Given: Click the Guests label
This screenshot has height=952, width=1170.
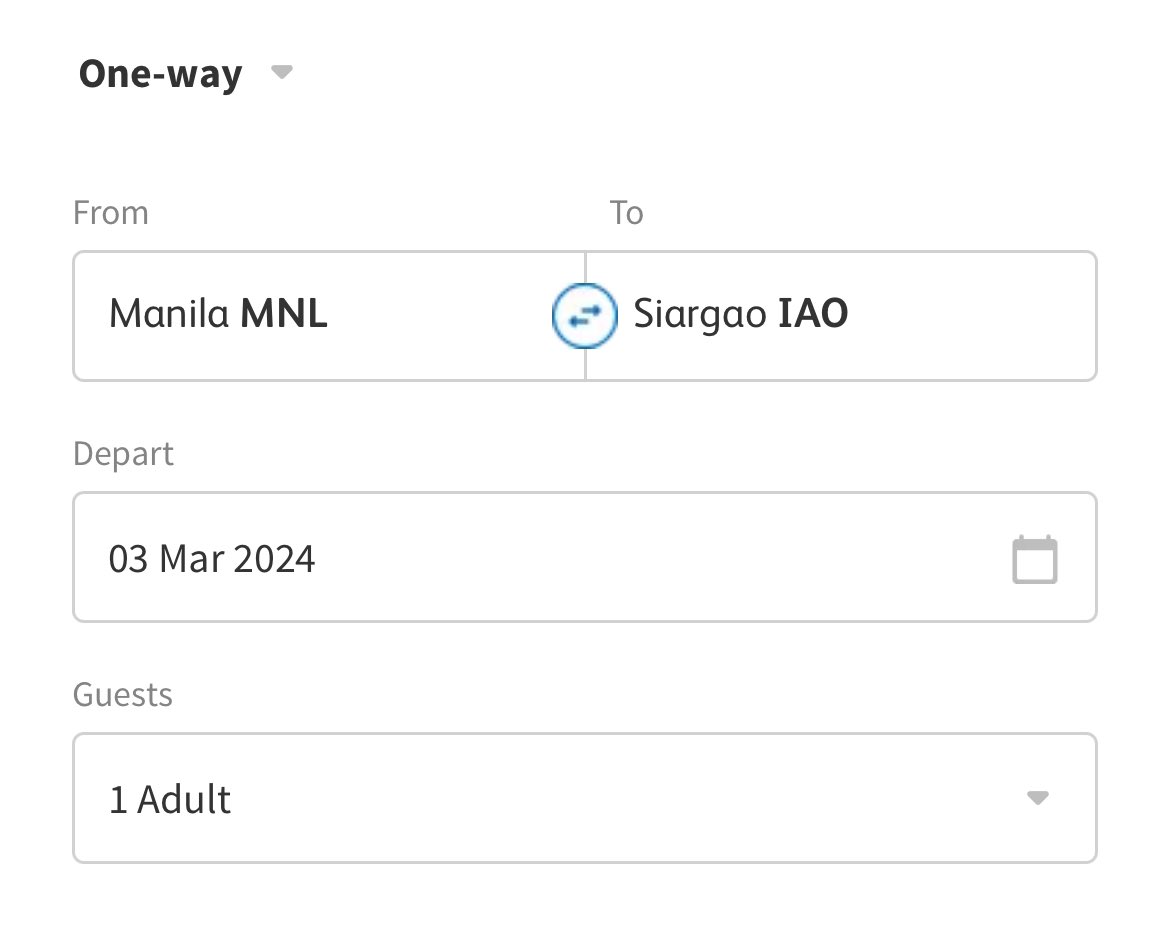Looking at the screenshot, I should (x=123, y=695).
